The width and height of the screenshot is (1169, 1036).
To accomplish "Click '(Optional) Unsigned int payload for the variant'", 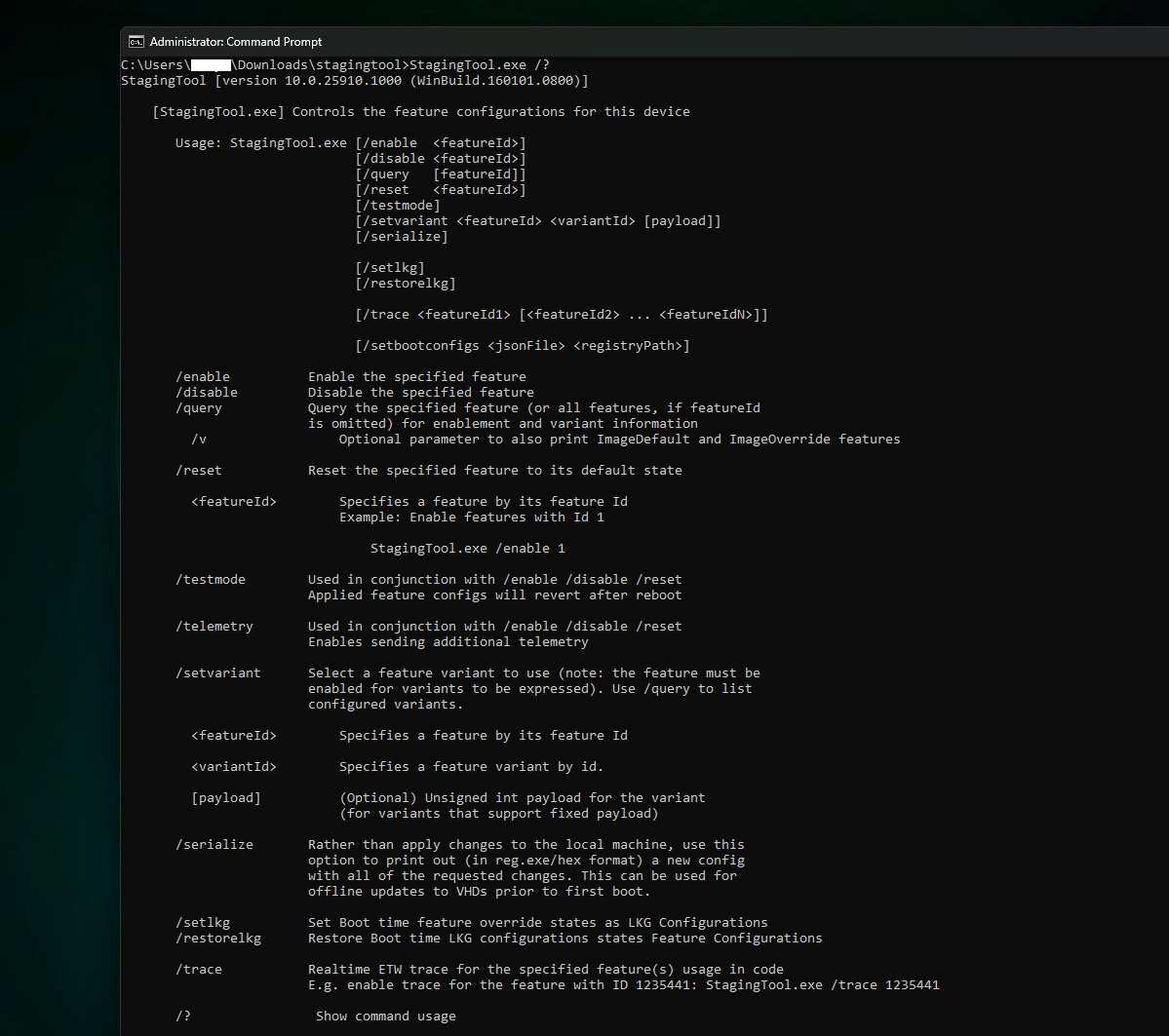I will click(x=522, y=798).
